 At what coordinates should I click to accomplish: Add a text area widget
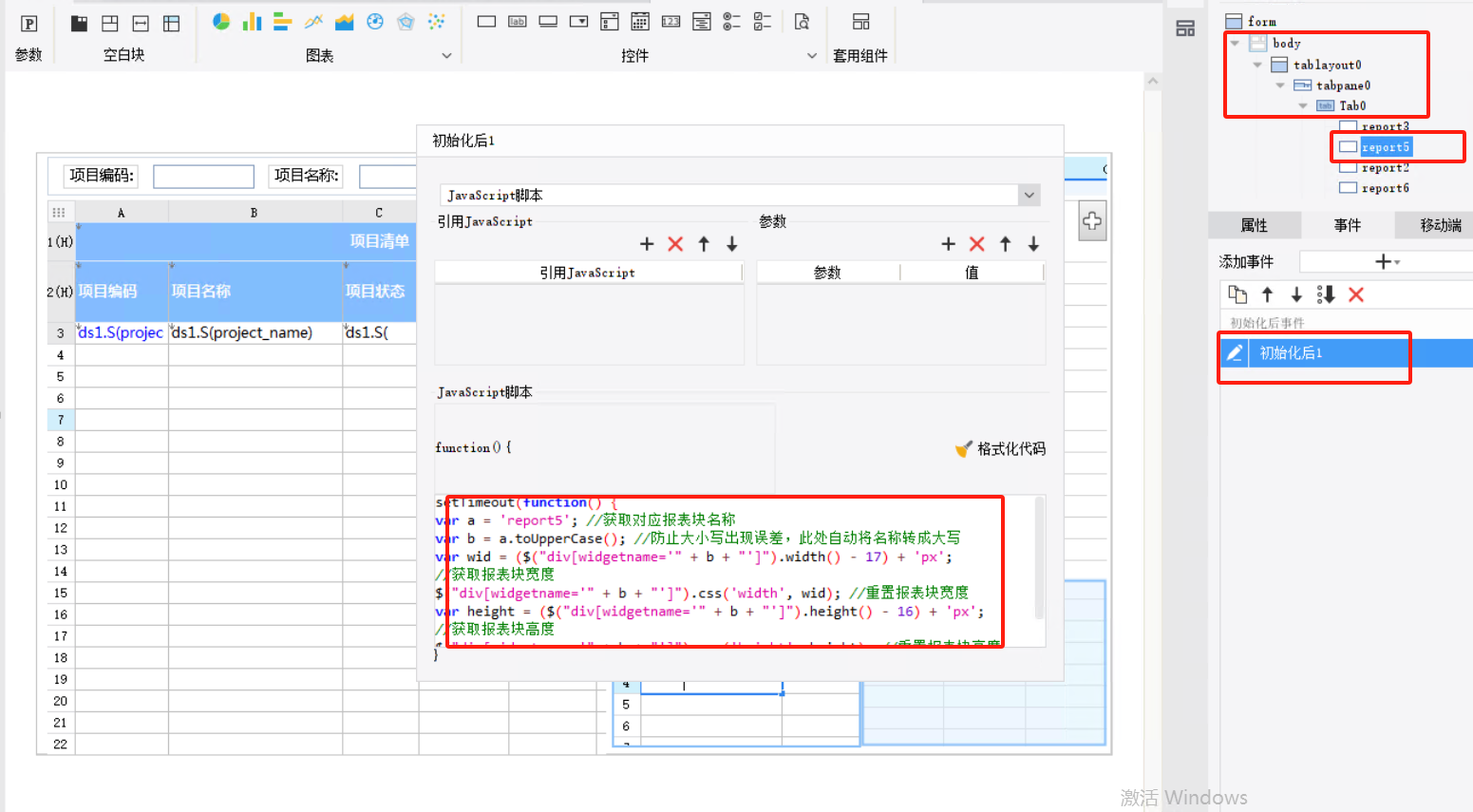click(x=702, y=21)
